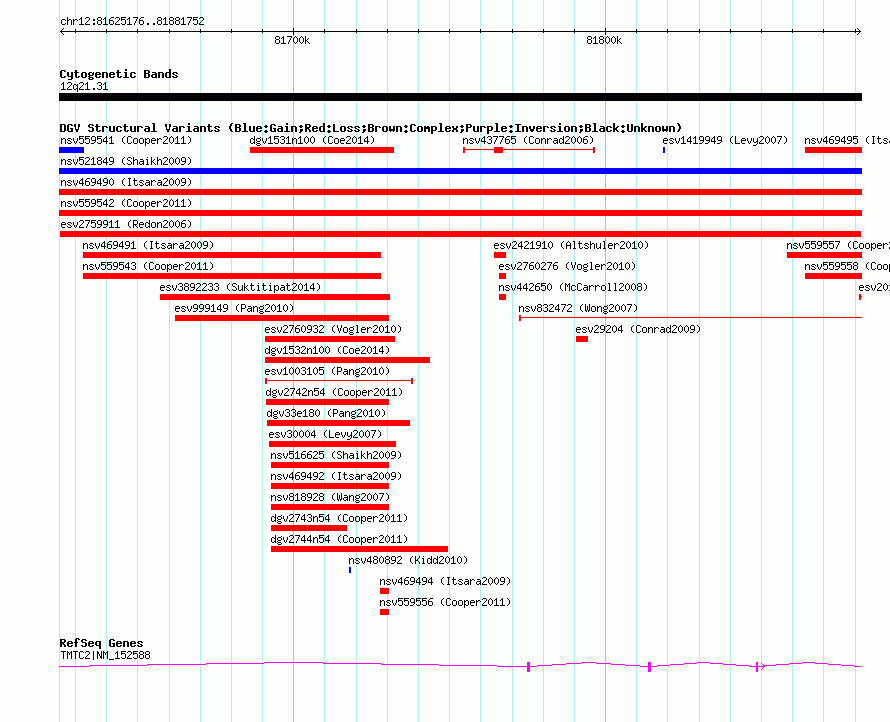Screen dimensions: 890x722
Task: Select the red dgv1531n100 loss bar
Action: point(322,150)
